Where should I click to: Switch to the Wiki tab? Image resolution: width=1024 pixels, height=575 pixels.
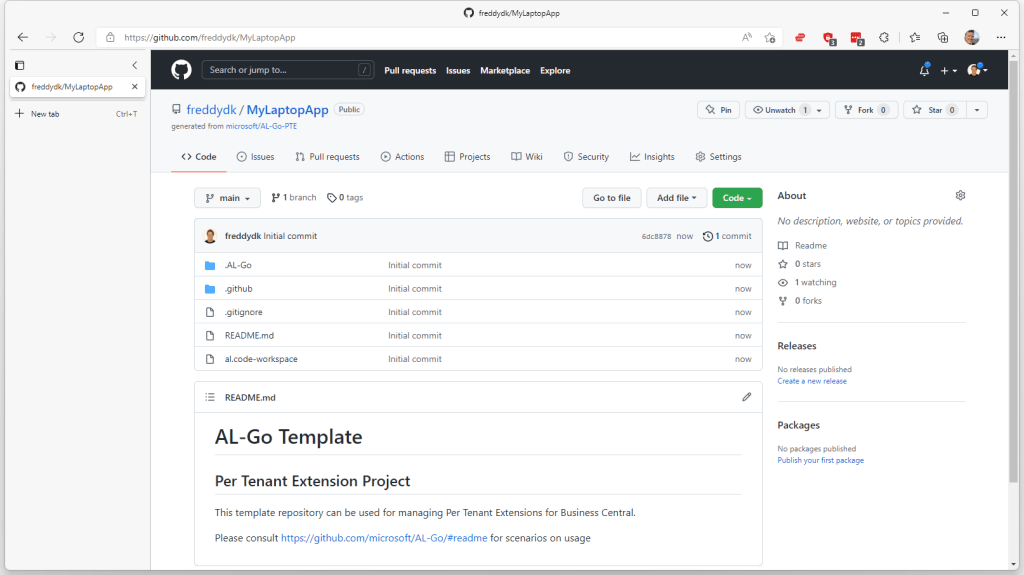click(x=527, y=157)
